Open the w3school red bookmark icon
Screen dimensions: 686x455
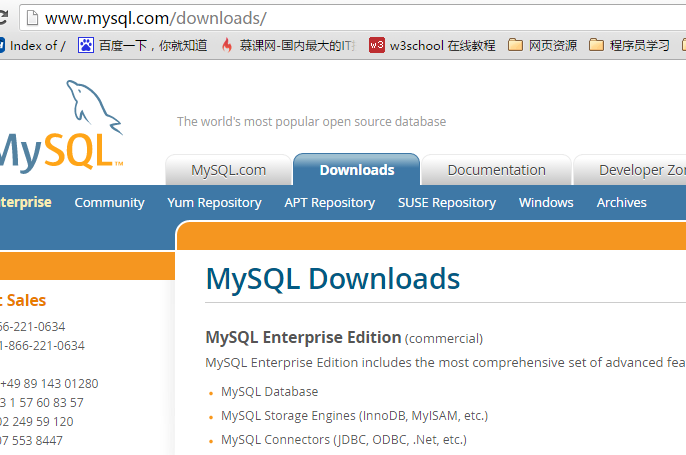[x=377, y=45]
